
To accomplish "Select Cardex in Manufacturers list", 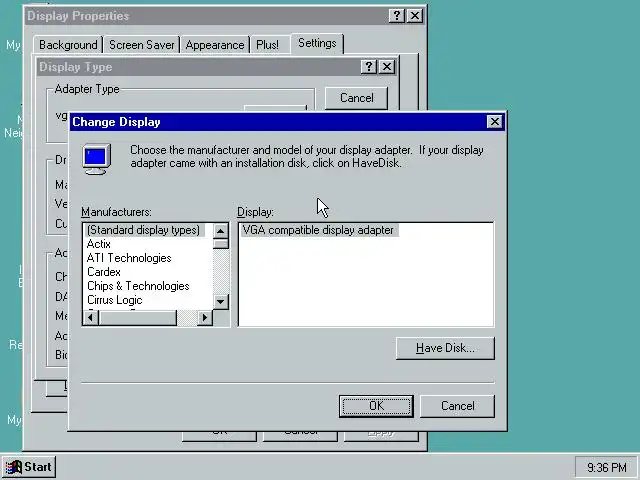I will 104,272.
